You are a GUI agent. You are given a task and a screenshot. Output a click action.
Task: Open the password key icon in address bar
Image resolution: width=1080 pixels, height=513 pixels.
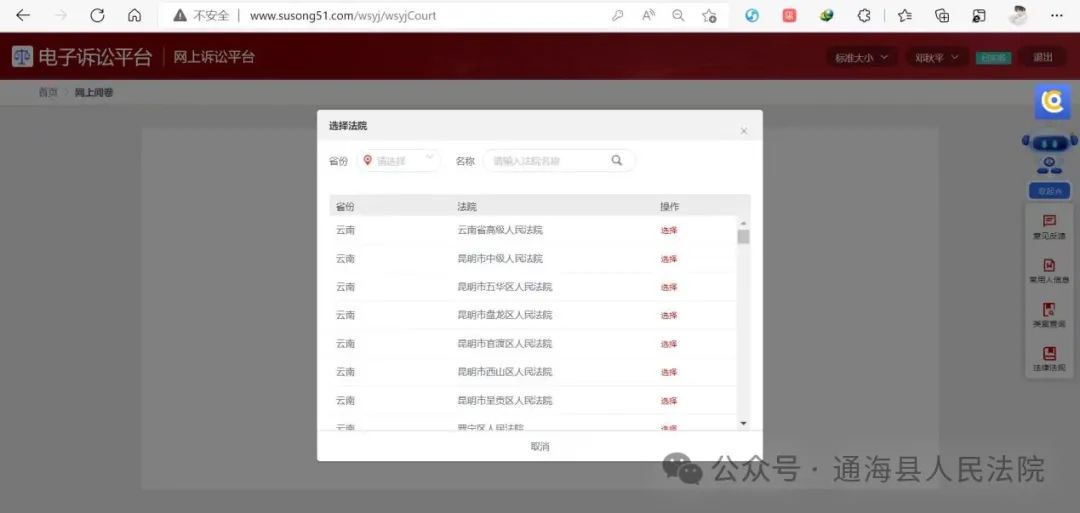click(x=617, y=15)
